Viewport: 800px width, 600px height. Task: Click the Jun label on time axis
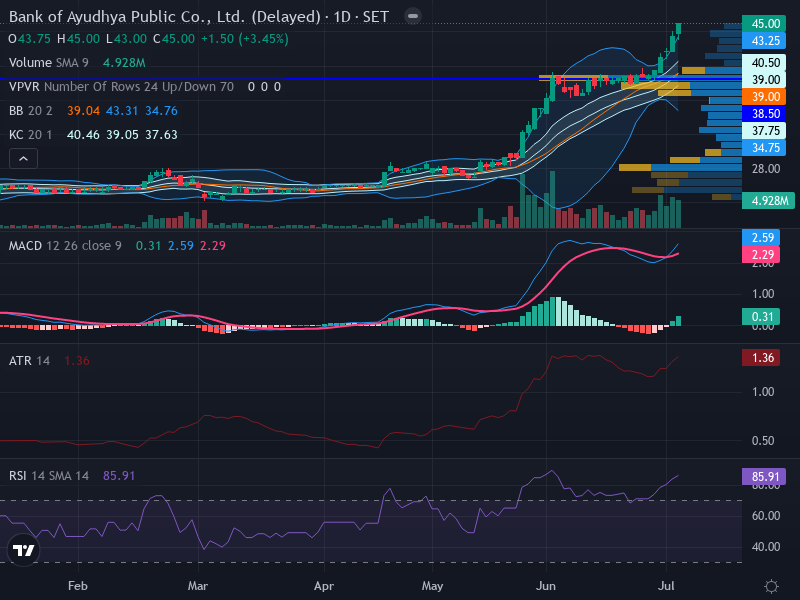(x=545, y=586)
